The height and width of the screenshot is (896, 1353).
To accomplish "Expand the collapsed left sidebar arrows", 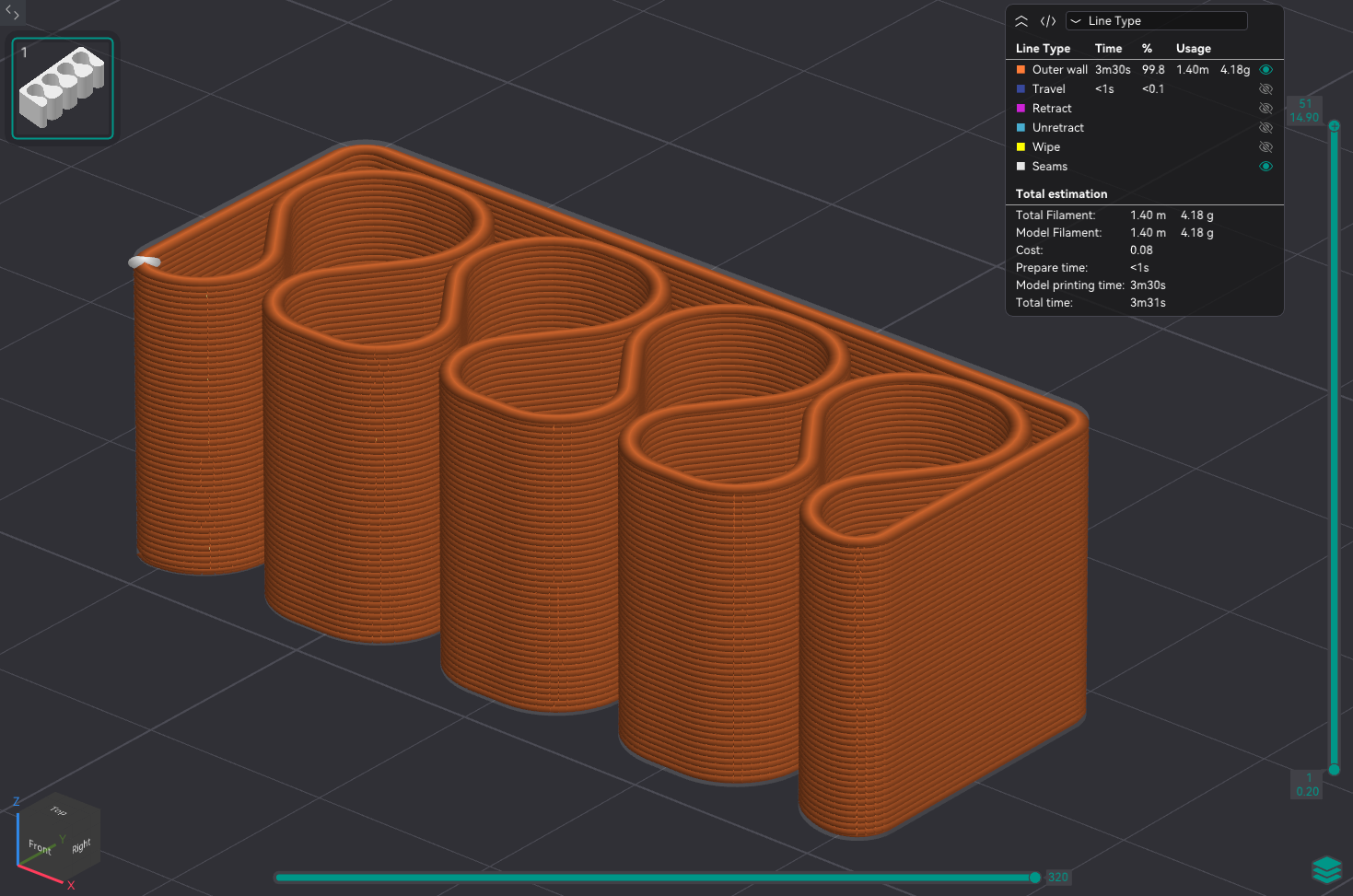I will point(12,12).
